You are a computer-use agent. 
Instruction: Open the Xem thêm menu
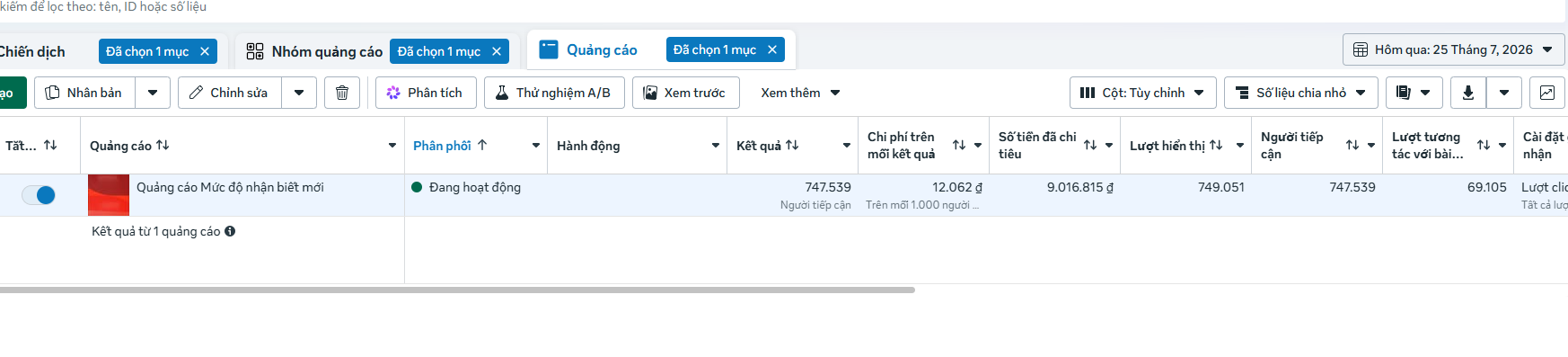click(800, 93)
